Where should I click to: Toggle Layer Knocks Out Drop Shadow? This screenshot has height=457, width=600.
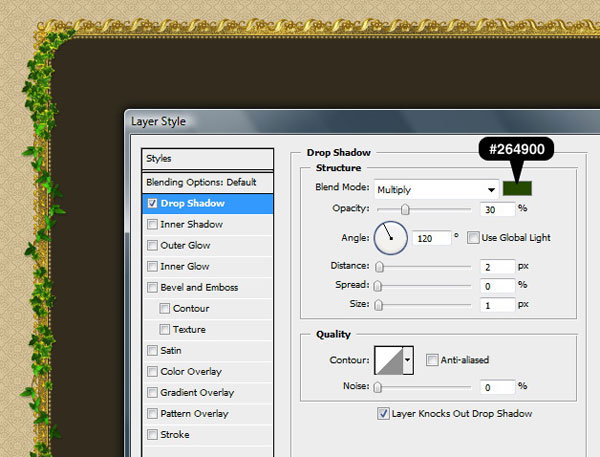(x=383, y=414)
